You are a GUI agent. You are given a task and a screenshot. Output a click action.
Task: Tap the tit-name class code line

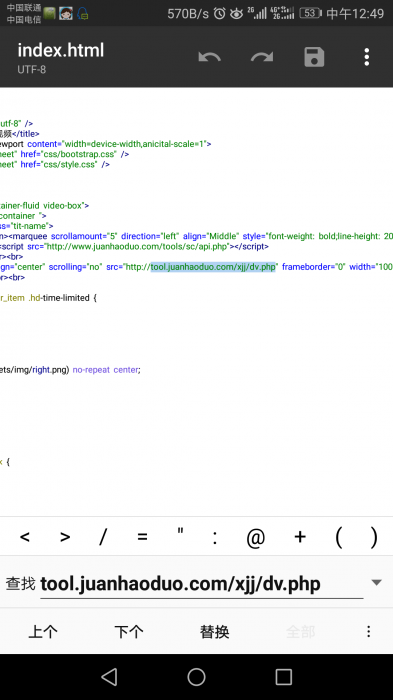(x=27, y=226)
